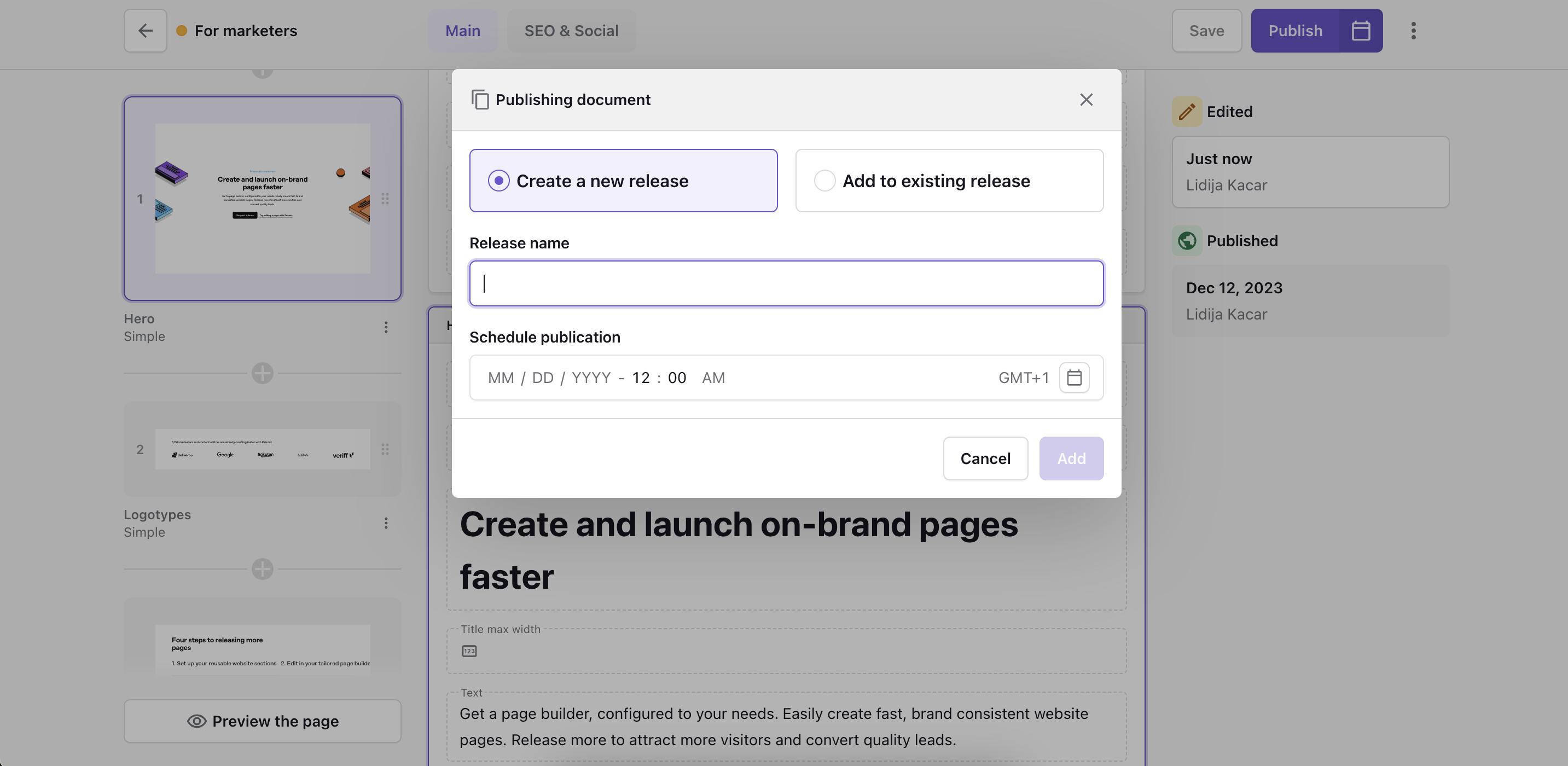Add a slice between Hero and Logotypes

(263, 373)
